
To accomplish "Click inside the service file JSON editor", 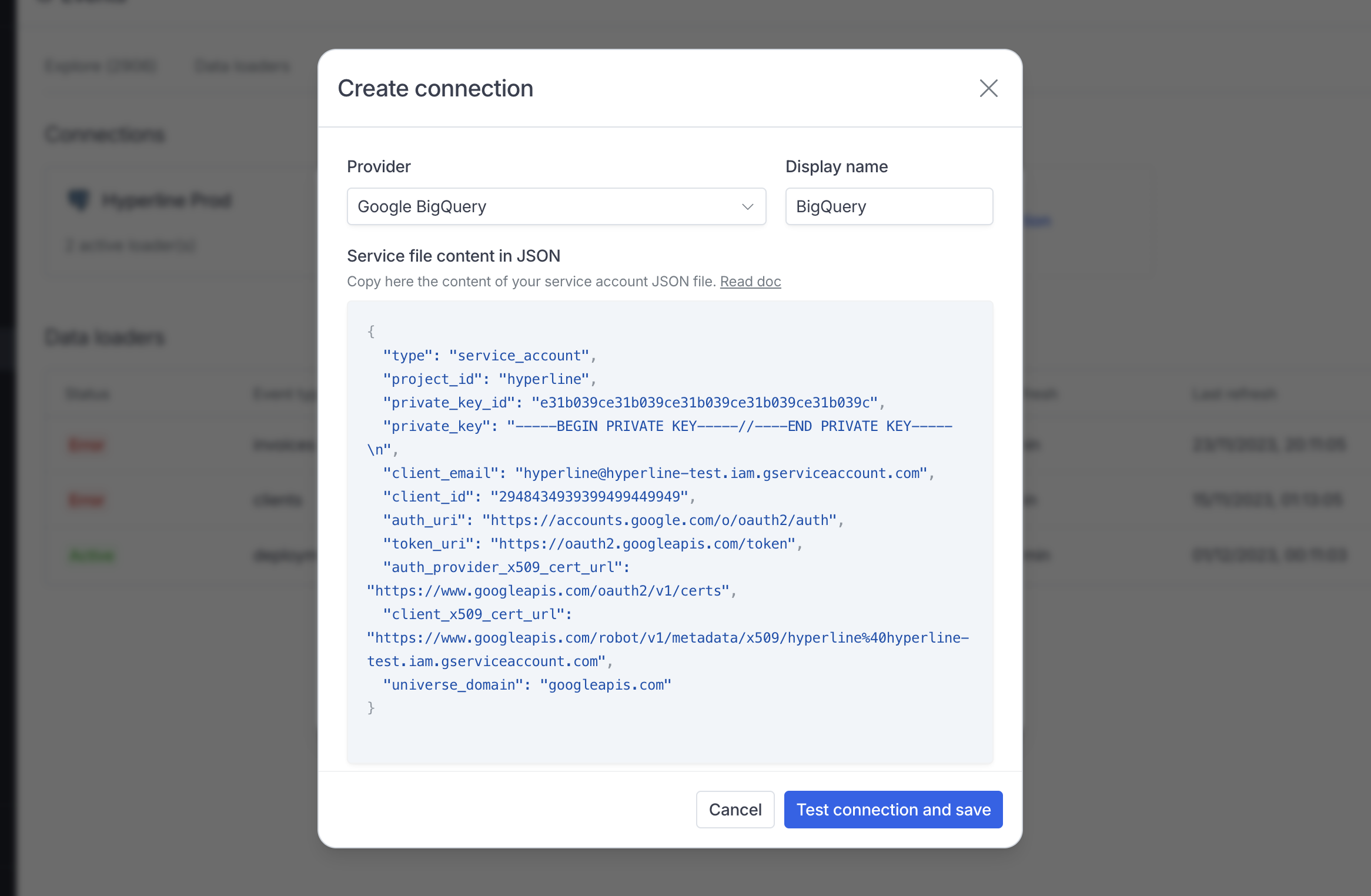I will tap(670, 735).
